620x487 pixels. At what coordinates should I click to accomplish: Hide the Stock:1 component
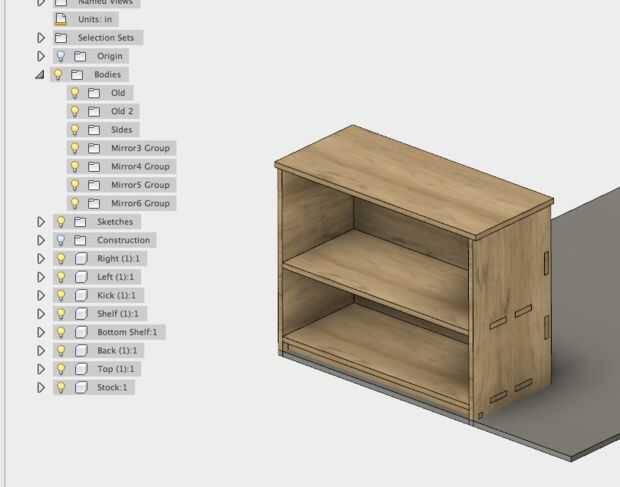tap(60, 387)
